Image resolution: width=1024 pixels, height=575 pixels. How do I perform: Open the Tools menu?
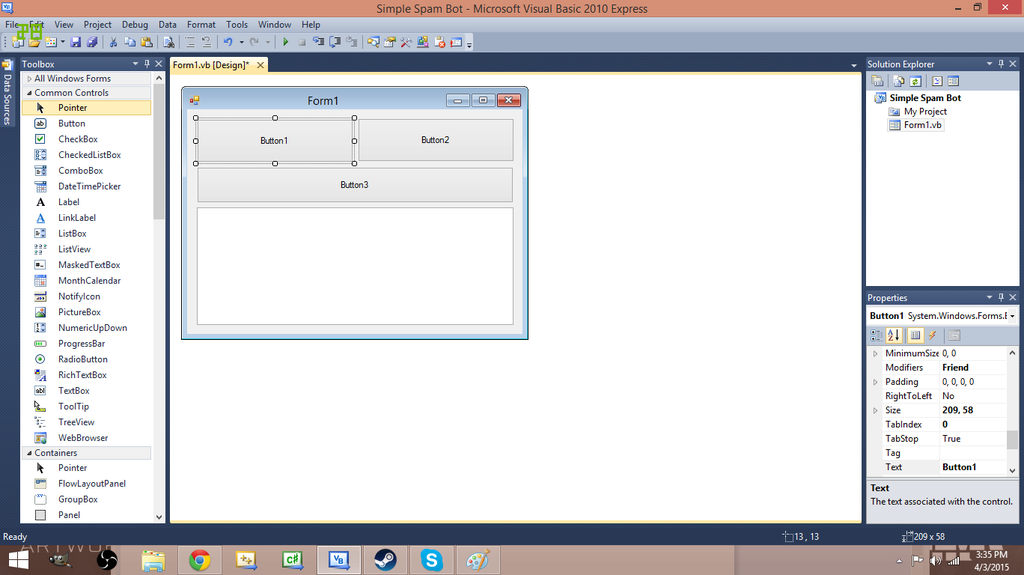[x=236, y=25]
